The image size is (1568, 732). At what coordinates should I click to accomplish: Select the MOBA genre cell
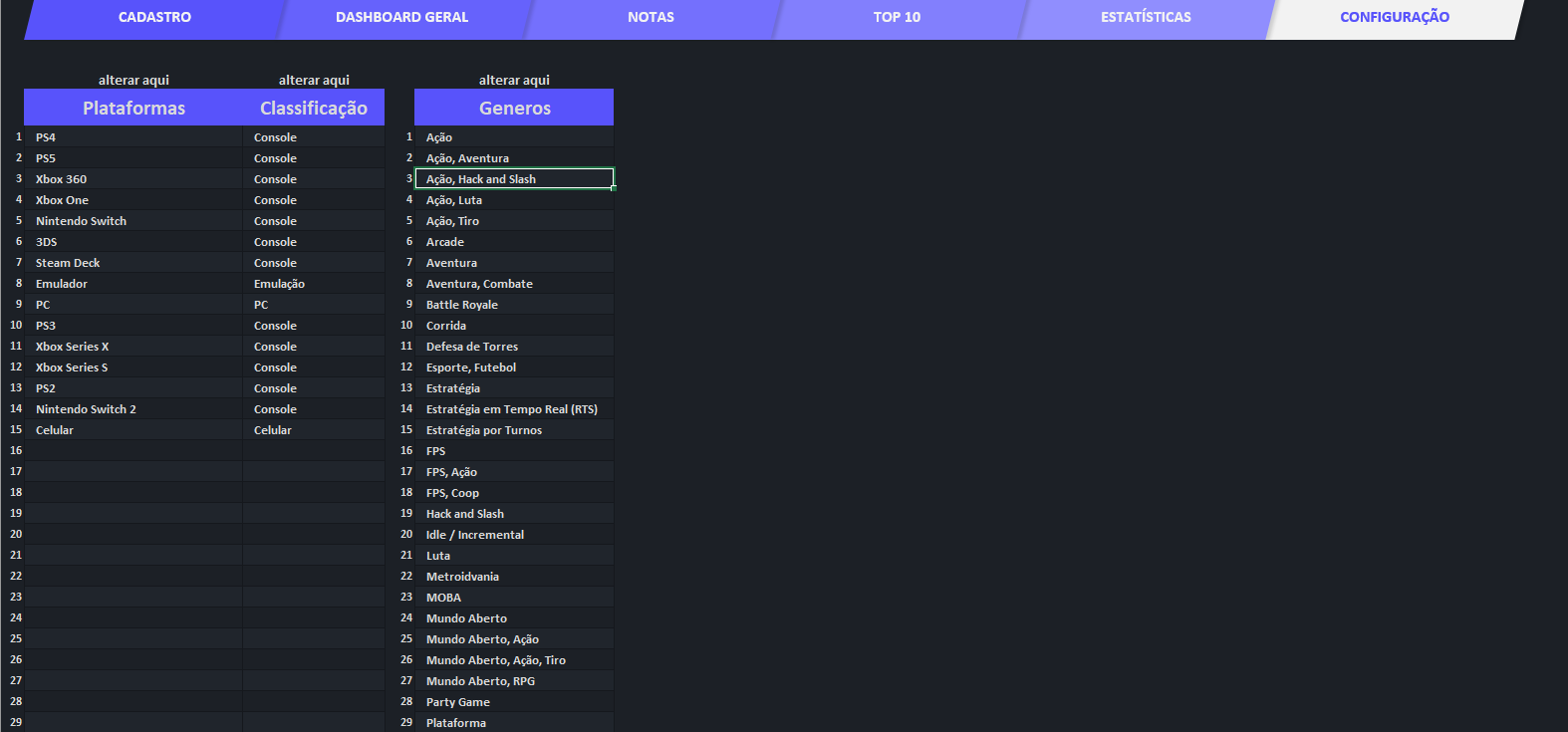coord(514,598)
